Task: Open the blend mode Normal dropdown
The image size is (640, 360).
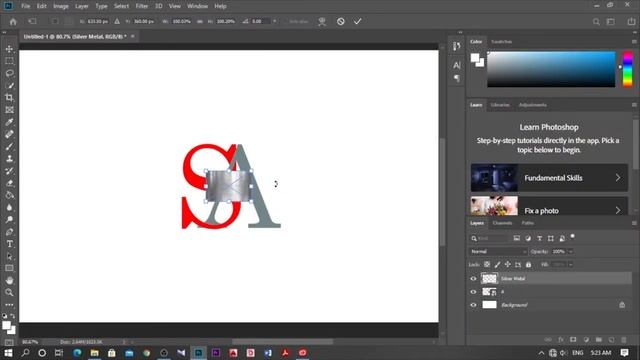Action: pos(498,251)
